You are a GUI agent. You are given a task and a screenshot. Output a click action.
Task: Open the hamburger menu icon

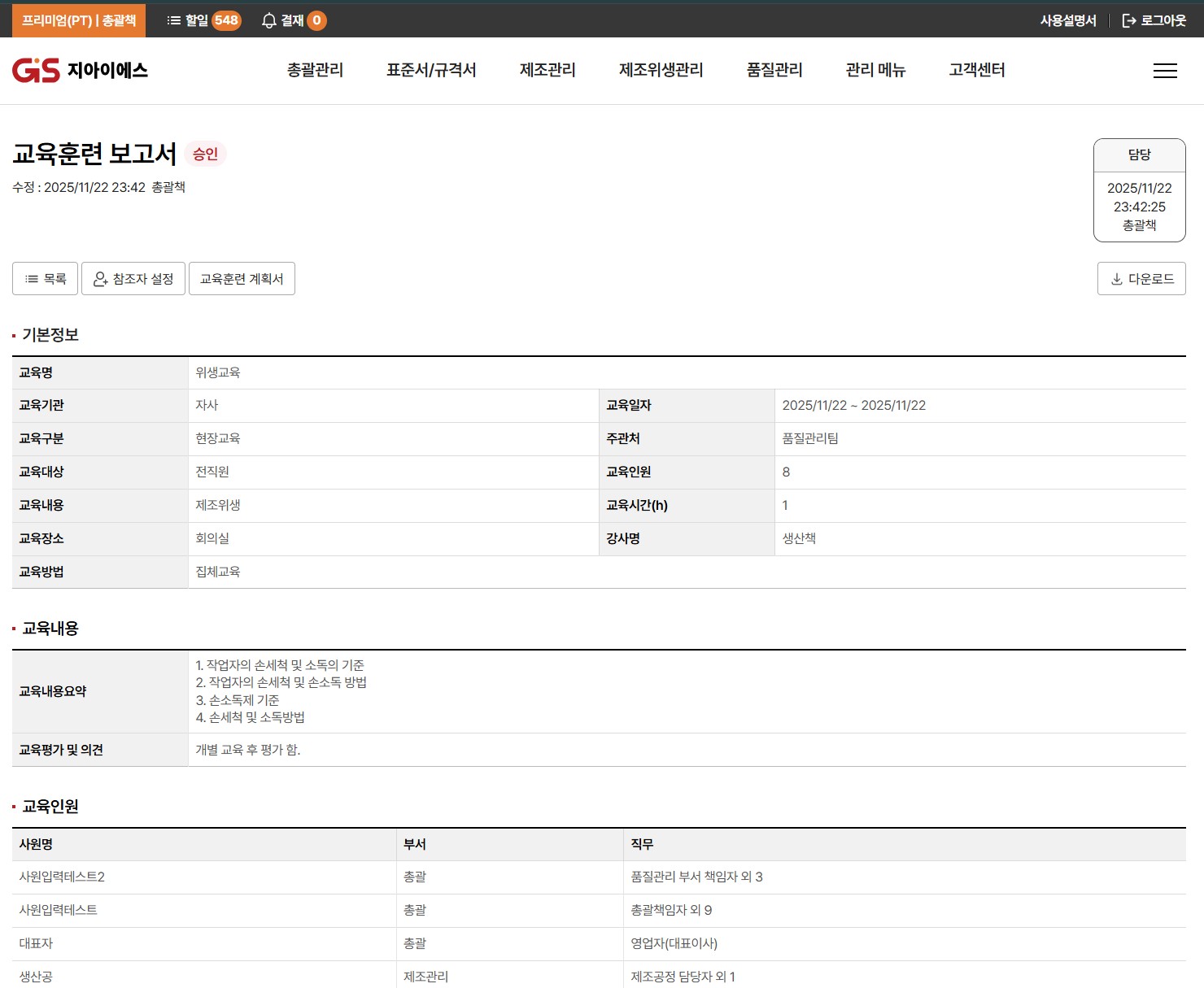pos(1165,71)
